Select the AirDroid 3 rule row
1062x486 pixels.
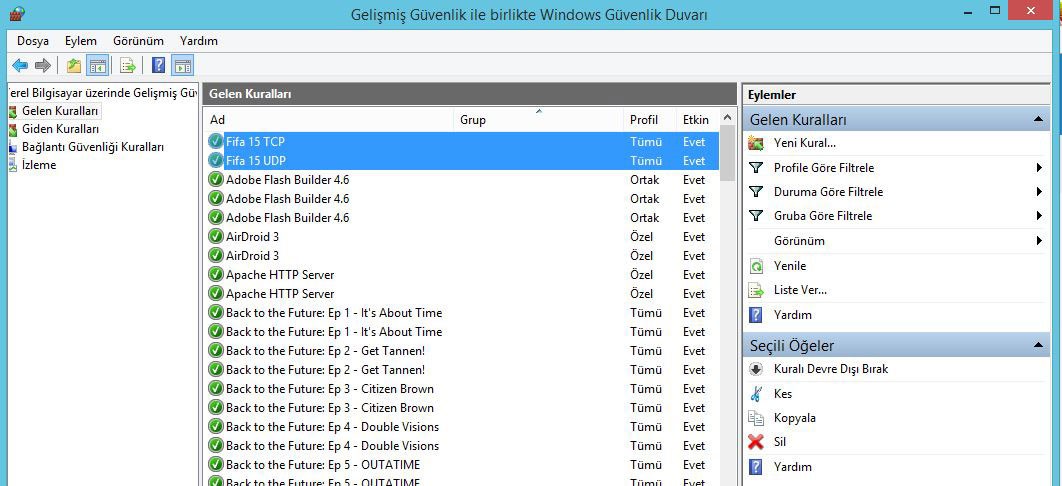tap(252, 237)
